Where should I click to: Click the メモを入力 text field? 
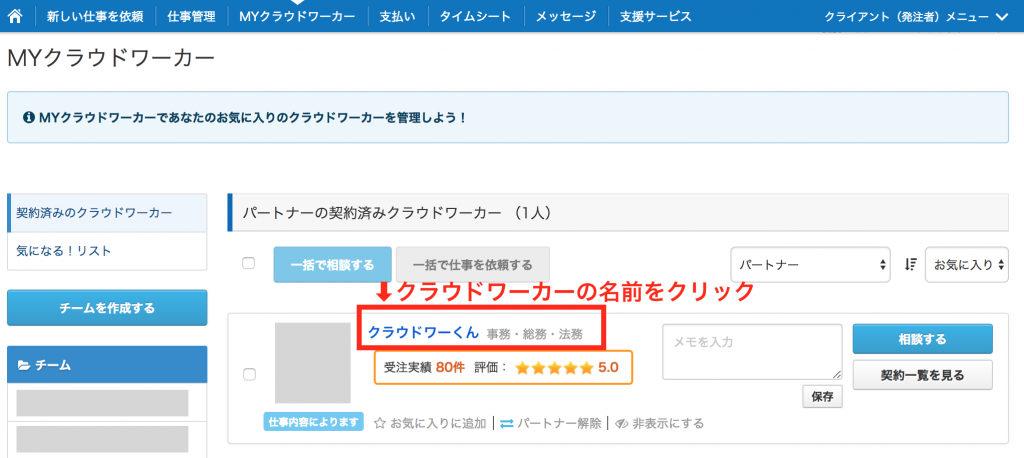point(752,352)
